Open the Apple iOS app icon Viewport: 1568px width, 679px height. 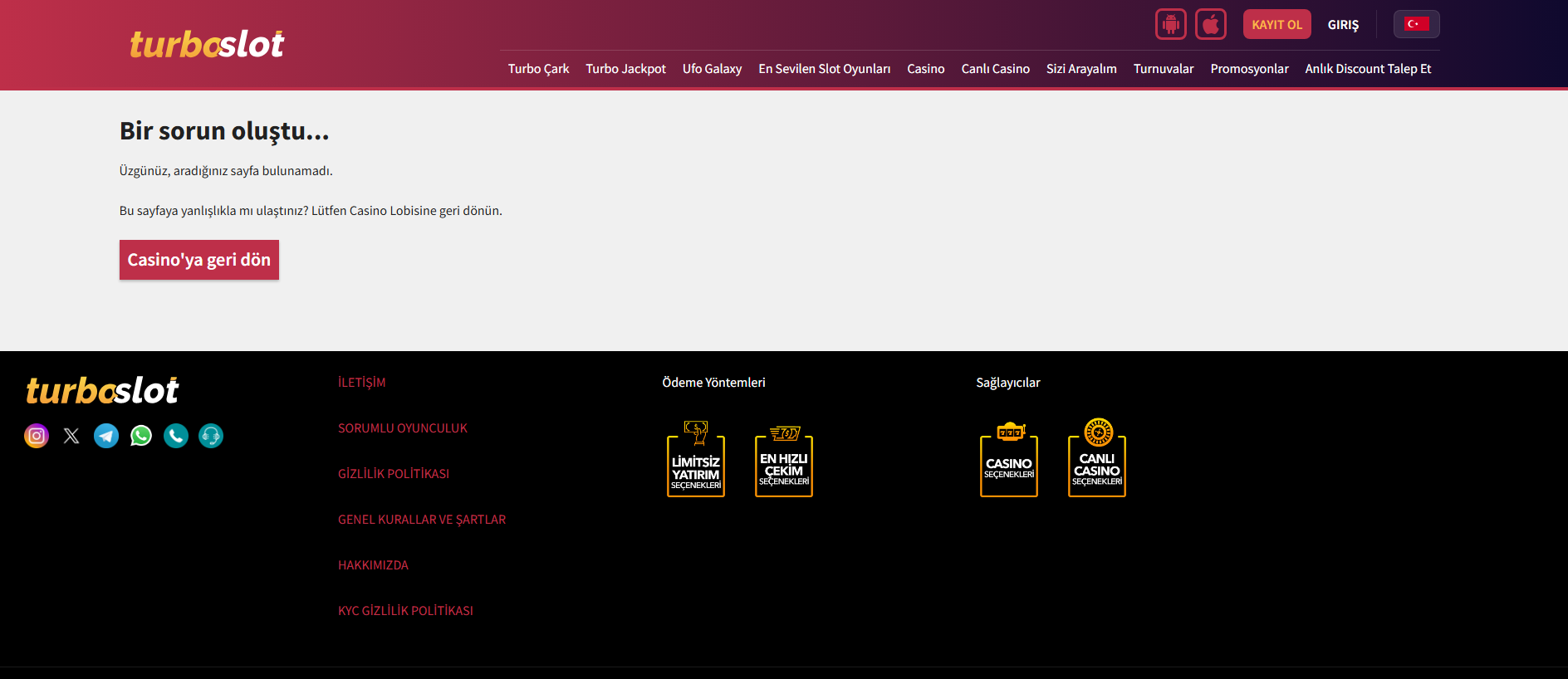[x=1211, y=24]
